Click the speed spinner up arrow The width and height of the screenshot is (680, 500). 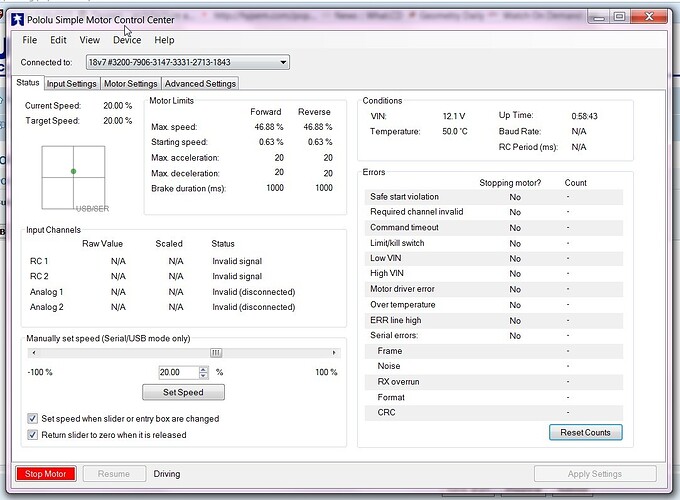tap(204, 368)
